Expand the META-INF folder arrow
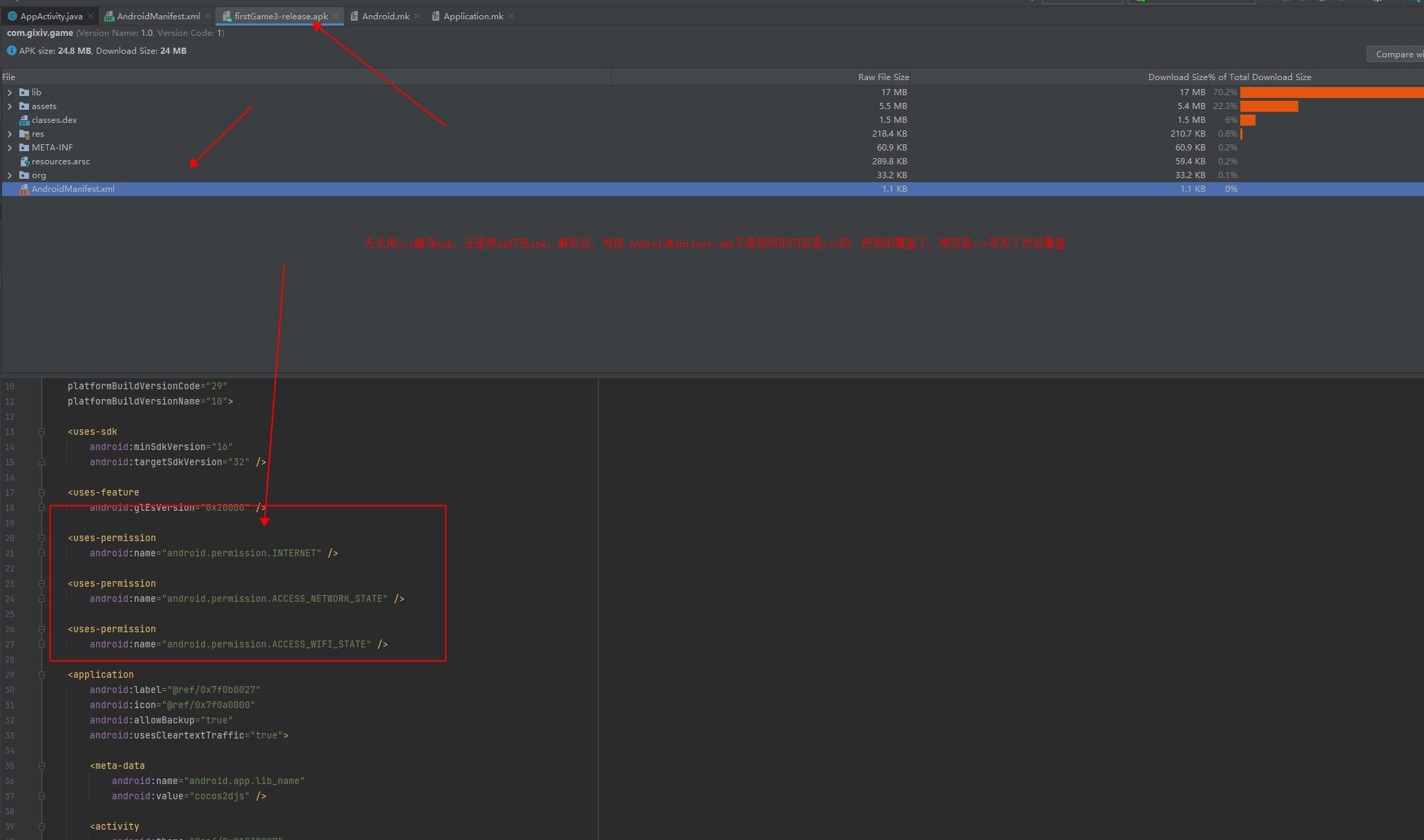The width and height of the screenshot is (1424, 840). click(x=10, y=148)
